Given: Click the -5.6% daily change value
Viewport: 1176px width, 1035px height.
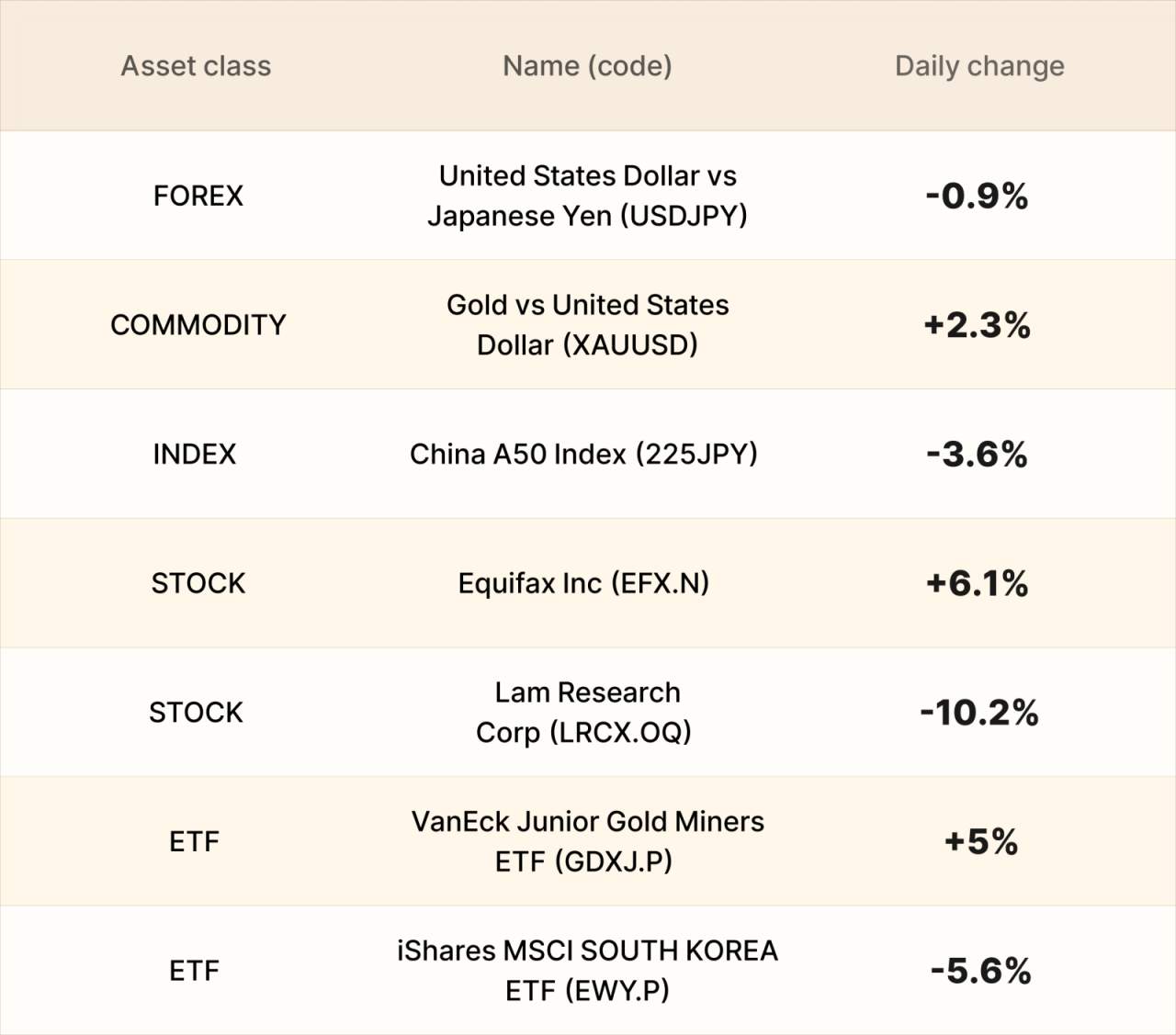Looking at the screenshot, I should coord(980,971).
